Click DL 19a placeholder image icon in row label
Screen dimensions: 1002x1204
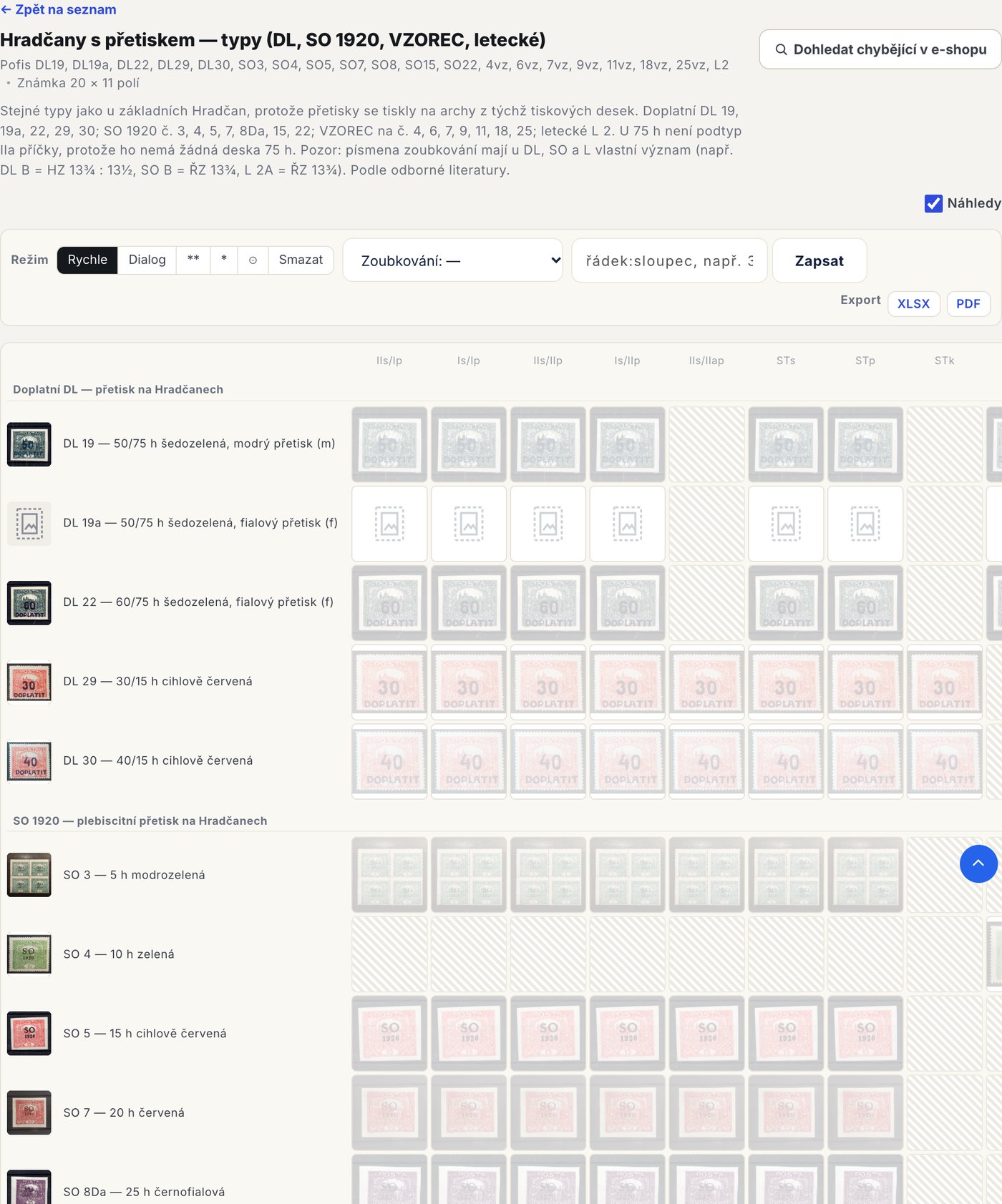[29, 524]
